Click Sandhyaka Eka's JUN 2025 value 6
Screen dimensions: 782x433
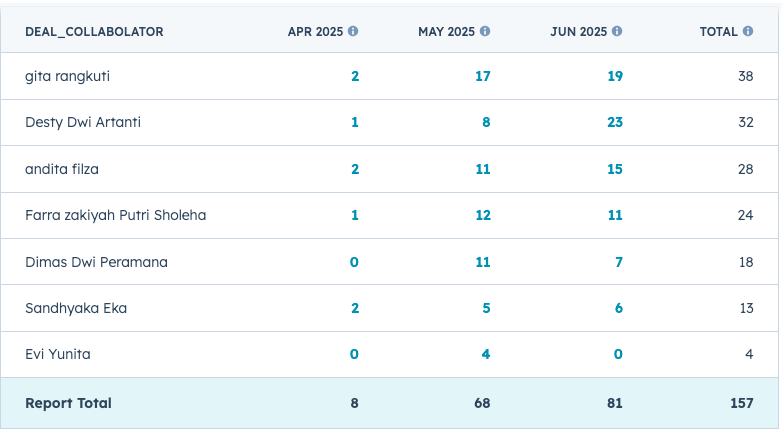tap(618, 308)
